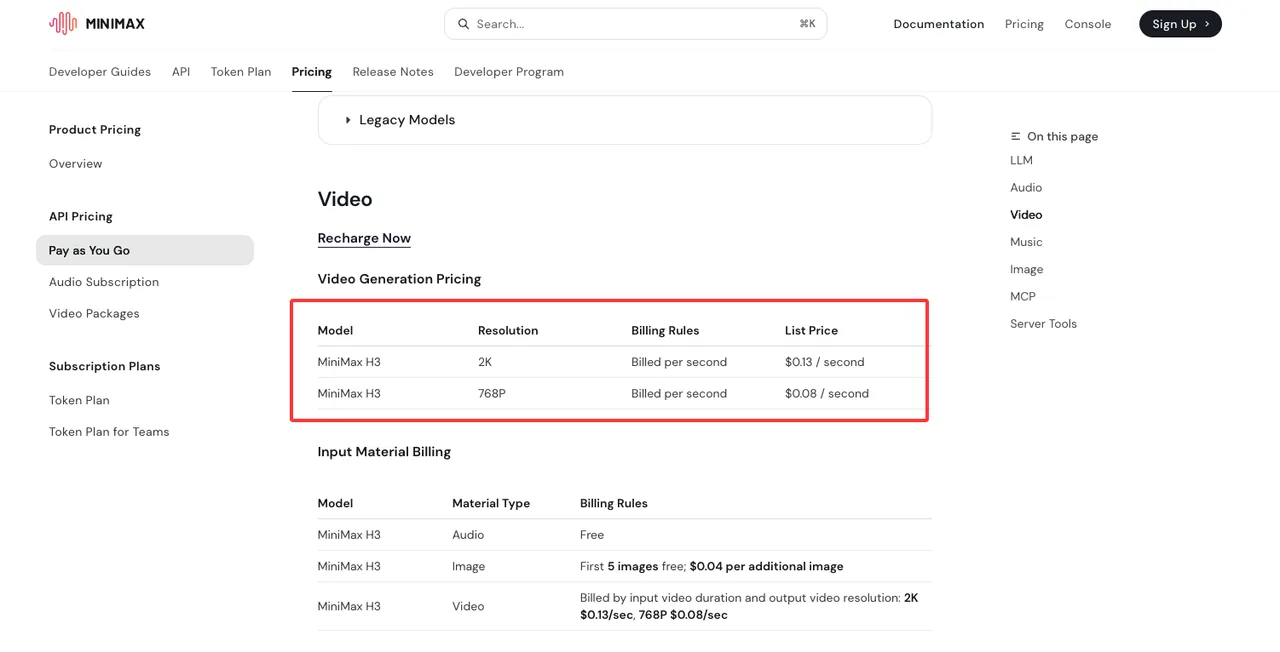Switch to the Token Plan tab
This screenshot has height=652, width=1280.
(x=241, y=72)
